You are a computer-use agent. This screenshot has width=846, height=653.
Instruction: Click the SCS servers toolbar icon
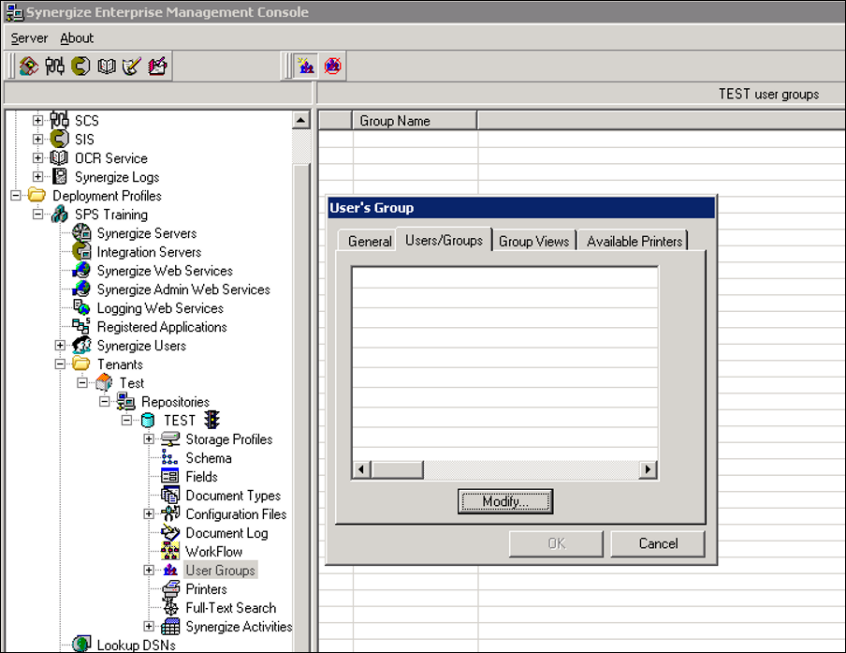click(55, 66)
